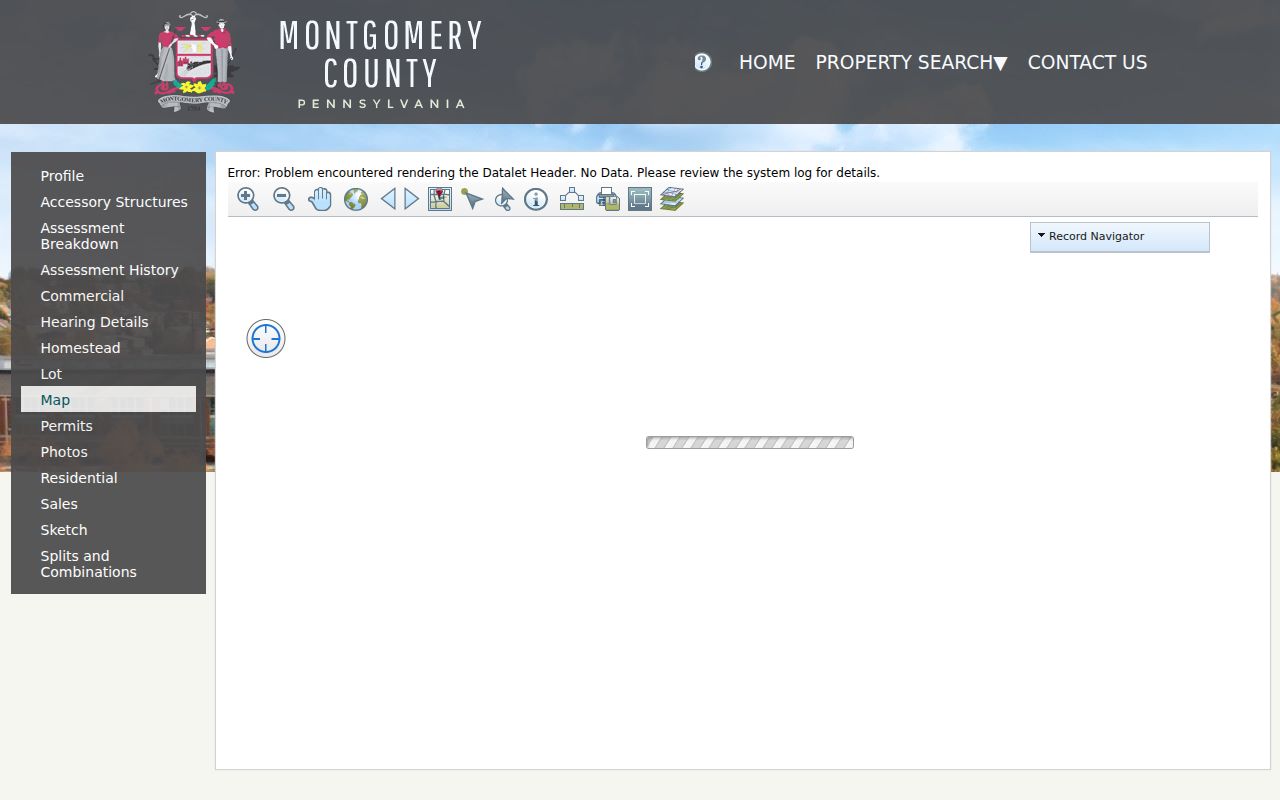
Task: Click the striped map loading progress bar
Action: point(750,442)
